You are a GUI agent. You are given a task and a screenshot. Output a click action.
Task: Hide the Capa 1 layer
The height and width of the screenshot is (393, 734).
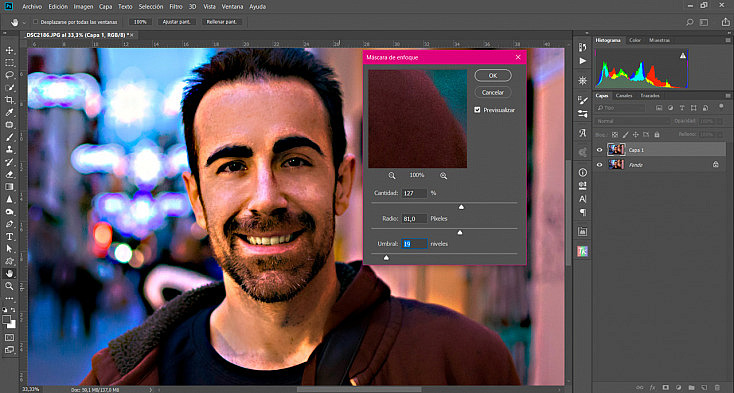600,150
